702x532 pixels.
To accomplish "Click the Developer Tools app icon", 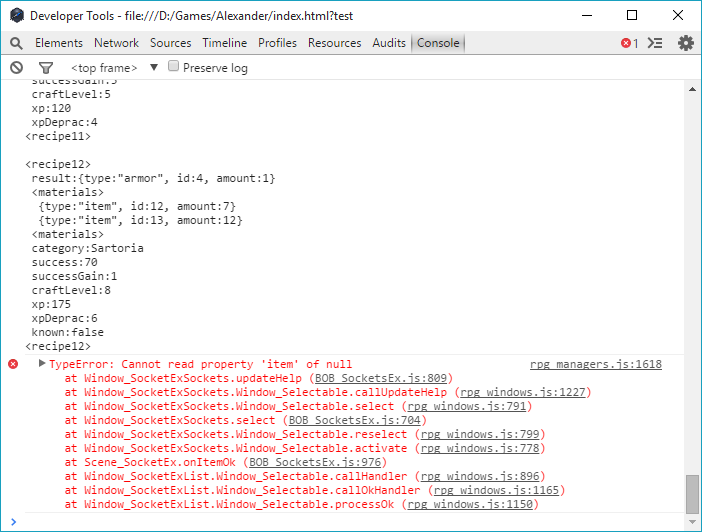I will click(x=17, y=15).
